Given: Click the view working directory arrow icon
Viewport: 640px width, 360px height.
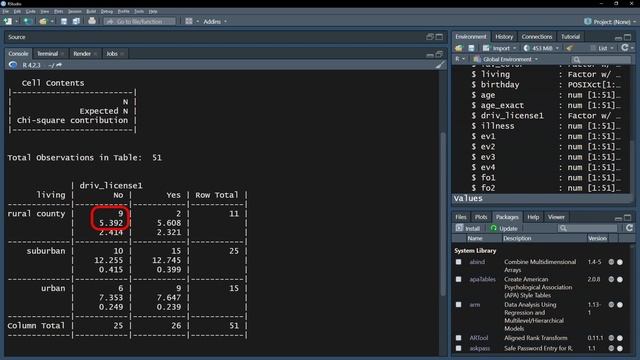Looking at the screenshot, I should [x=59, y=65].
